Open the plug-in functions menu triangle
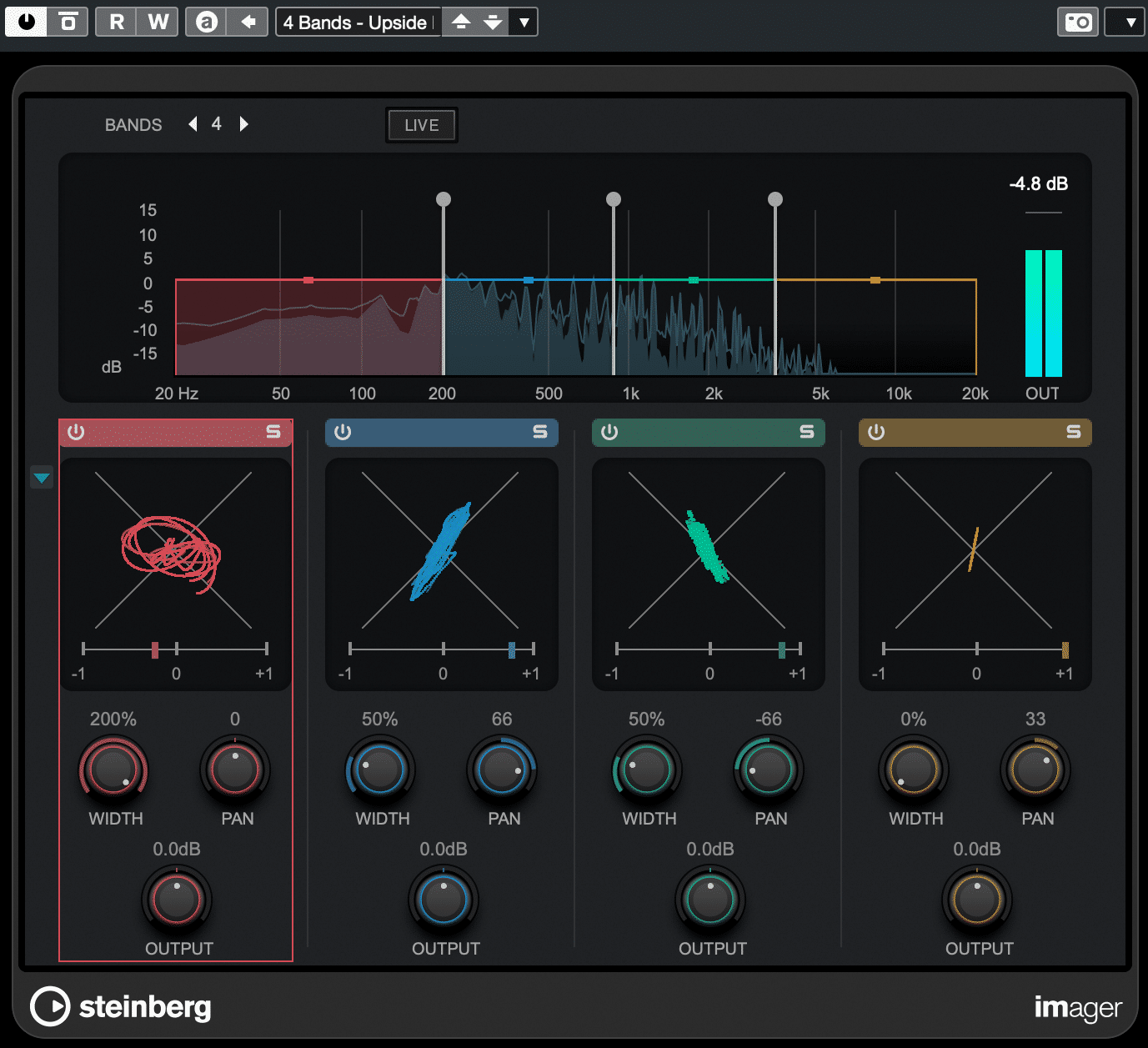1148x1048 pixels. 1124,22
